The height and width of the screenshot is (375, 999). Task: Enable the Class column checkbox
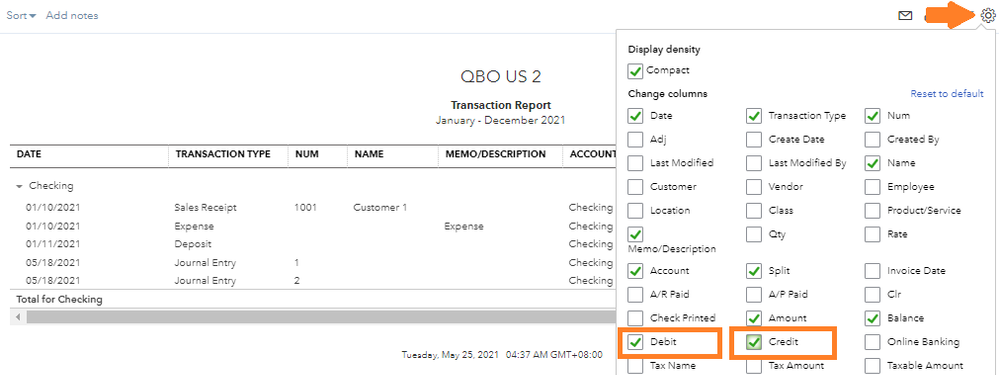click(x=754, y=211)
